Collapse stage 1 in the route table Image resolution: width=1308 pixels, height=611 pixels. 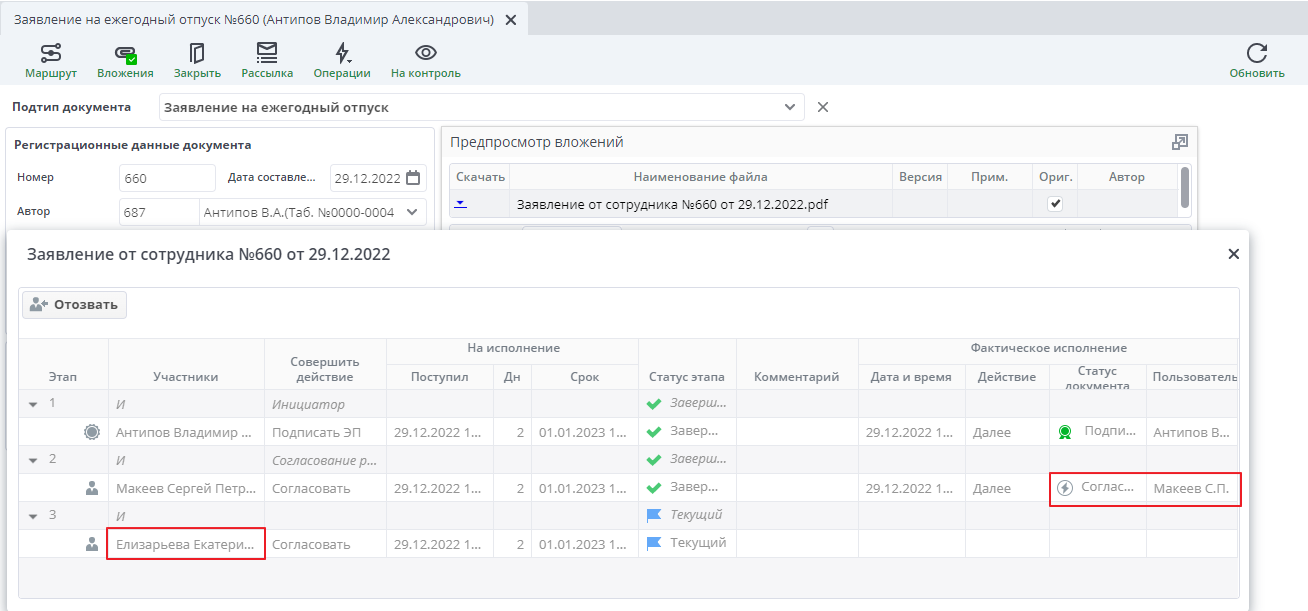click(x=33, y=404)
